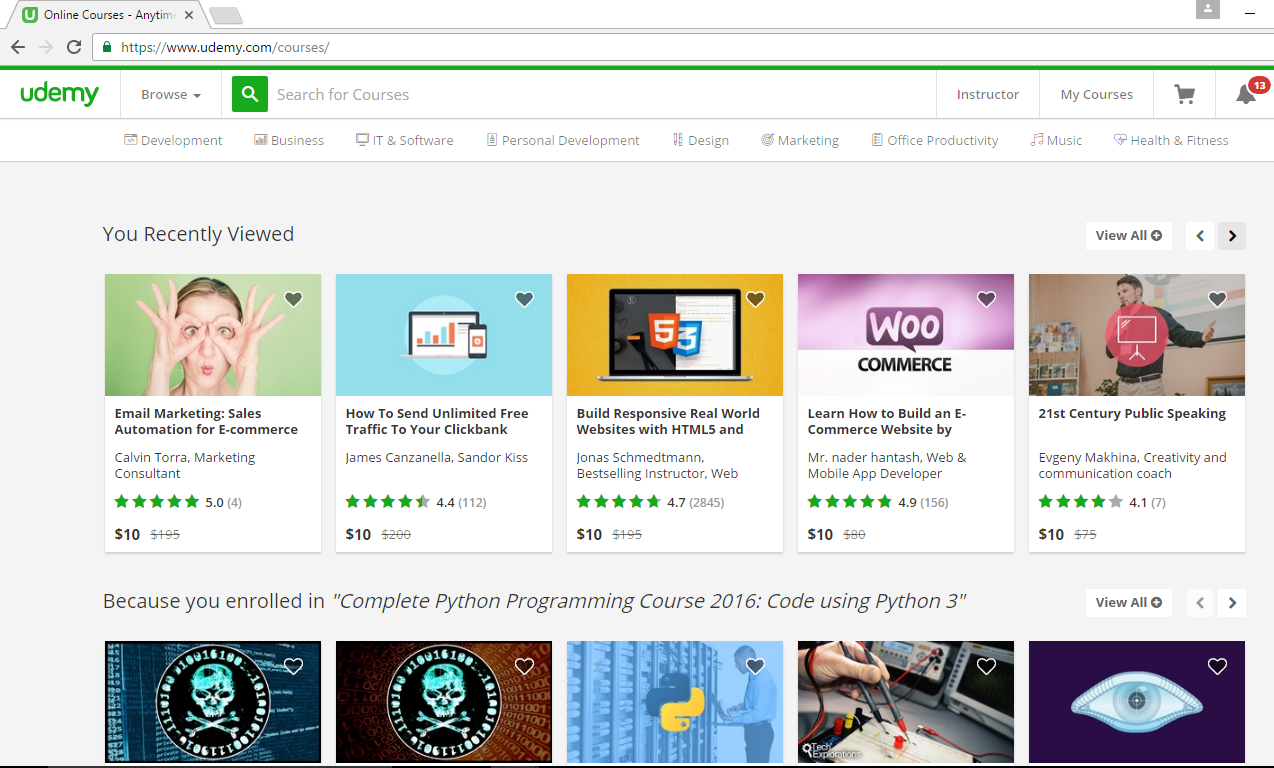Show next courses in the Python recommendations row
The image size is (1274, 768).
tap(1232, 603)
